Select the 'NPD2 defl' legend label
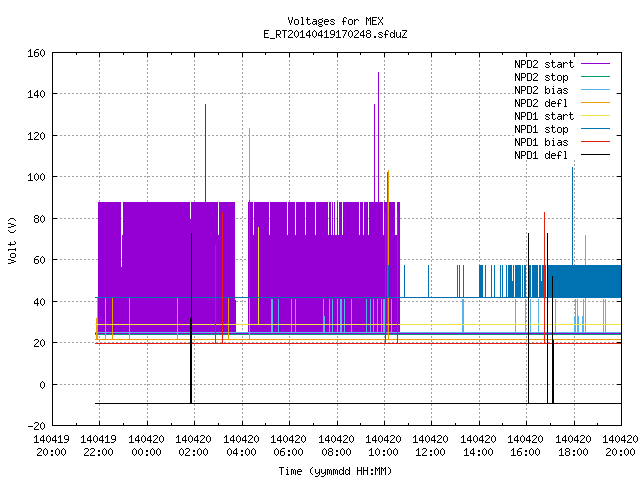 (x=541, y=103)
